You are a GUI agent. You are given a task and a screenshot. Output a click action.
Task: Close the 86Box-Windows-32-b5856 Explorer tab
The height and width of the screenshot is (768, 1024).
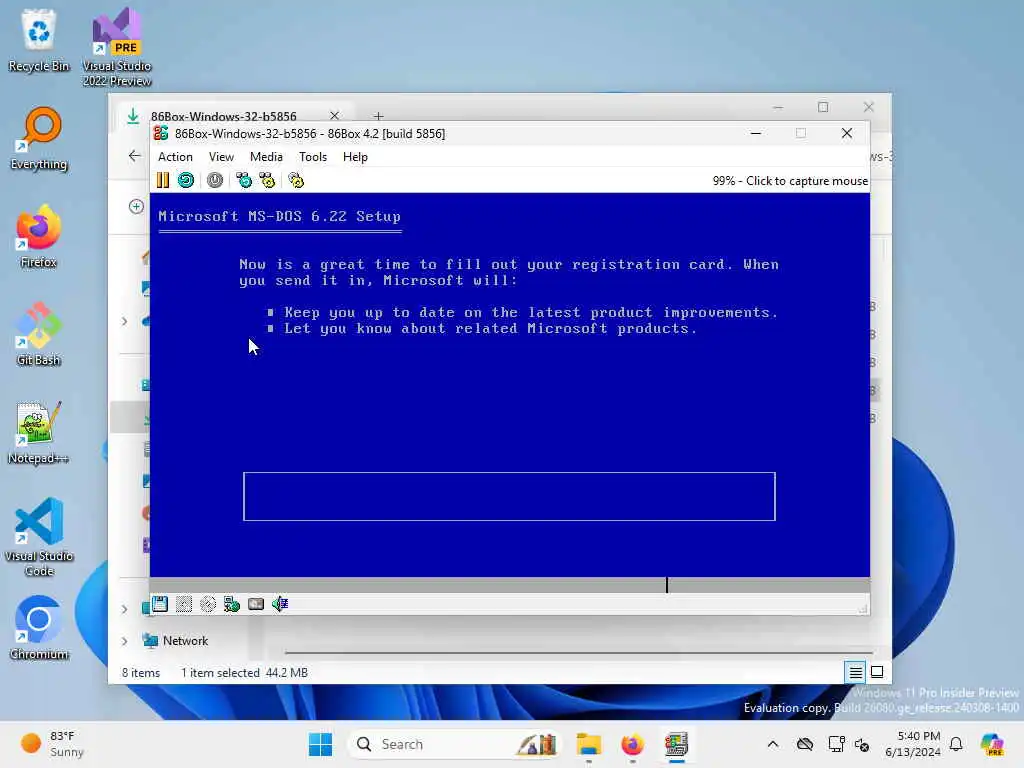334,116
